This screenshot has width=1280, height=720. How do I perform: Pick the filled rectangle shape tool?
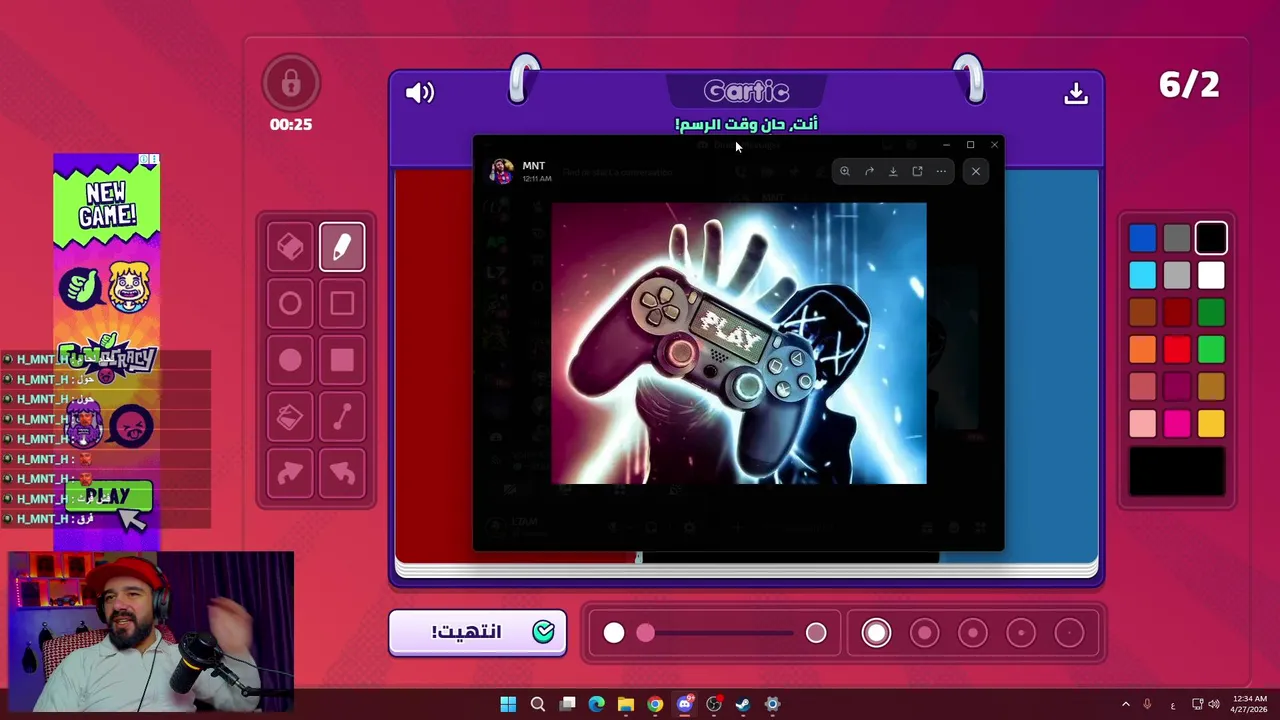coord(342,360)
